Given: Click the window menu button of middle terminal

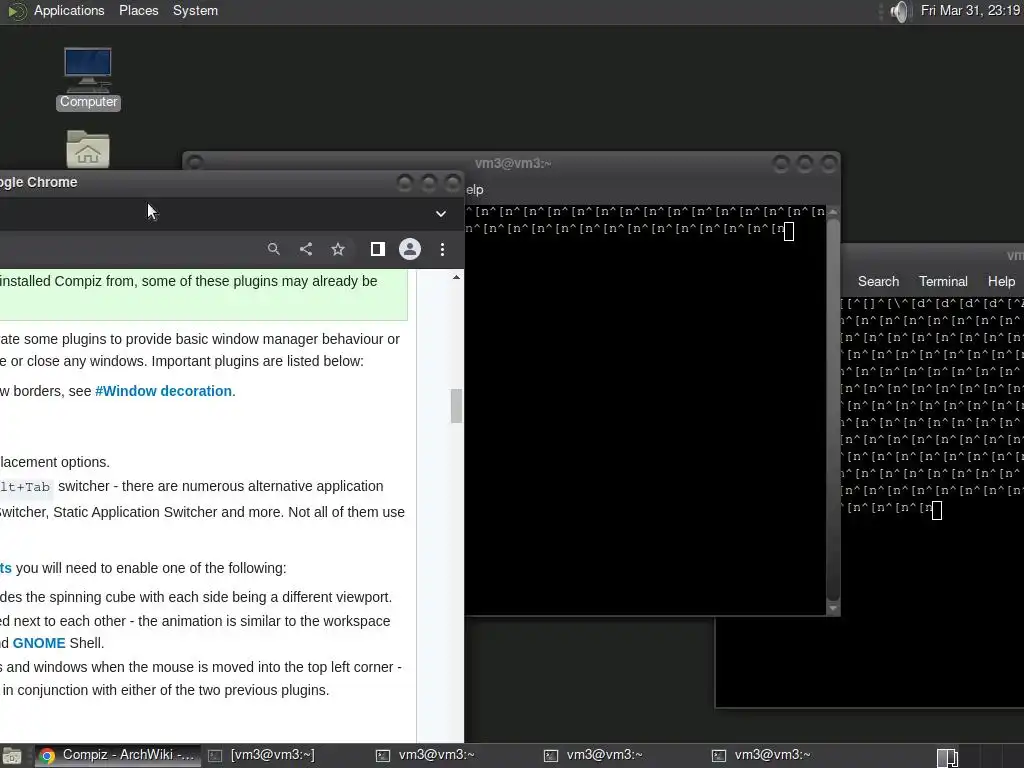Looking at the screenshot, I should [x=195, y=163].
